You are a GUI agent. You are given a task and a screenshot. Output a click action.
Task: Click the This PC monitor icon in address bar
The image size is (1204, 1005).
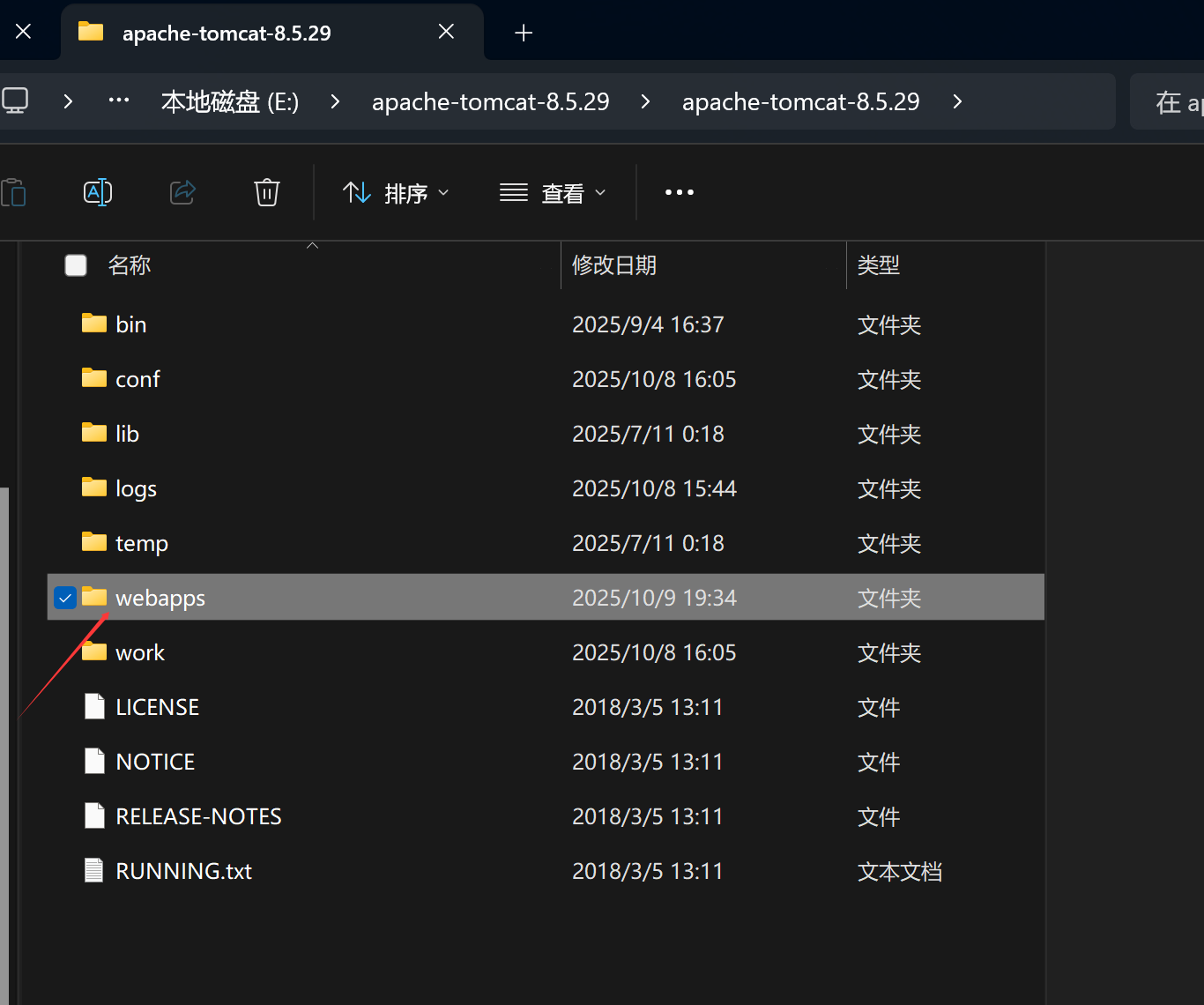point(14,101)
